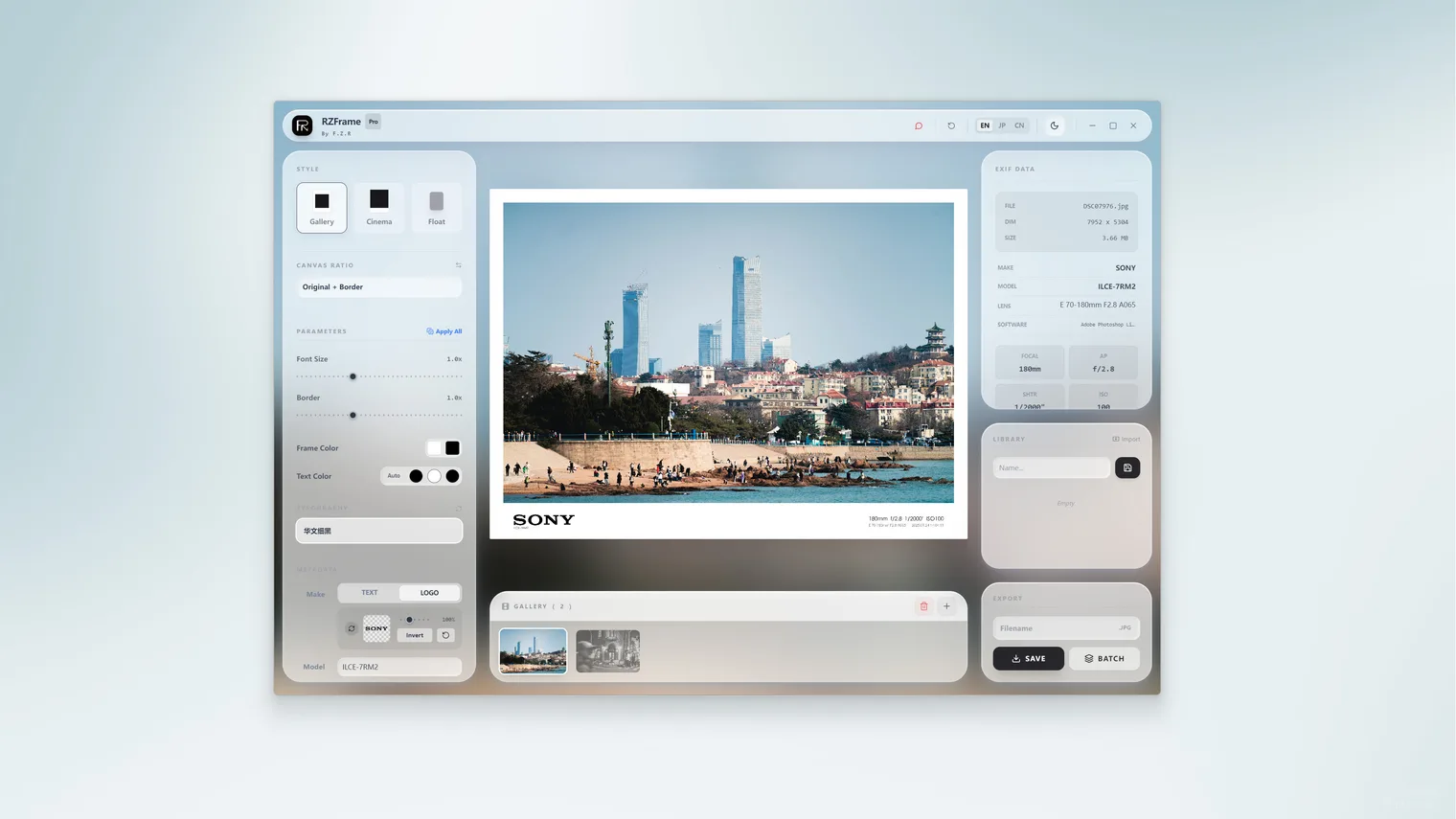The image size is (1456, 819).
Task: Pick black frame color swatch
Action: tap(452, 448)
